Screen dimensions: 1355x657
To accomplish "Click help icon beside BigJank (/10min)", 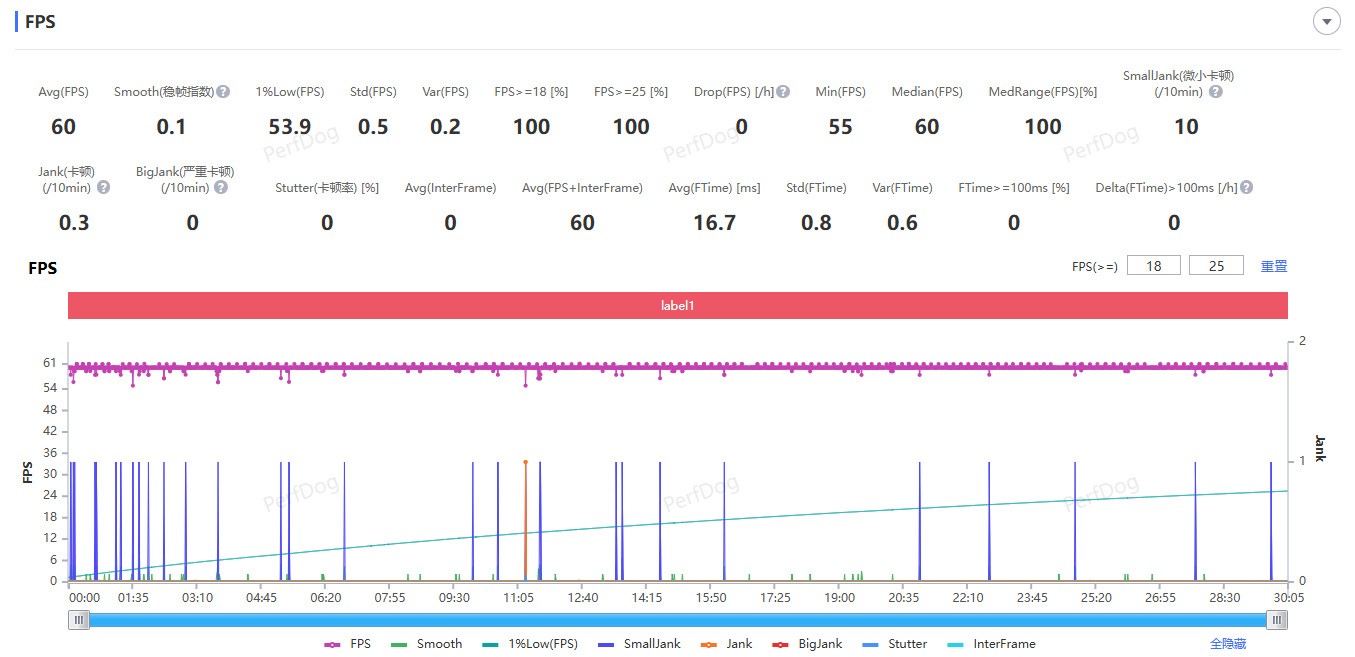I will tap(221, 187).
